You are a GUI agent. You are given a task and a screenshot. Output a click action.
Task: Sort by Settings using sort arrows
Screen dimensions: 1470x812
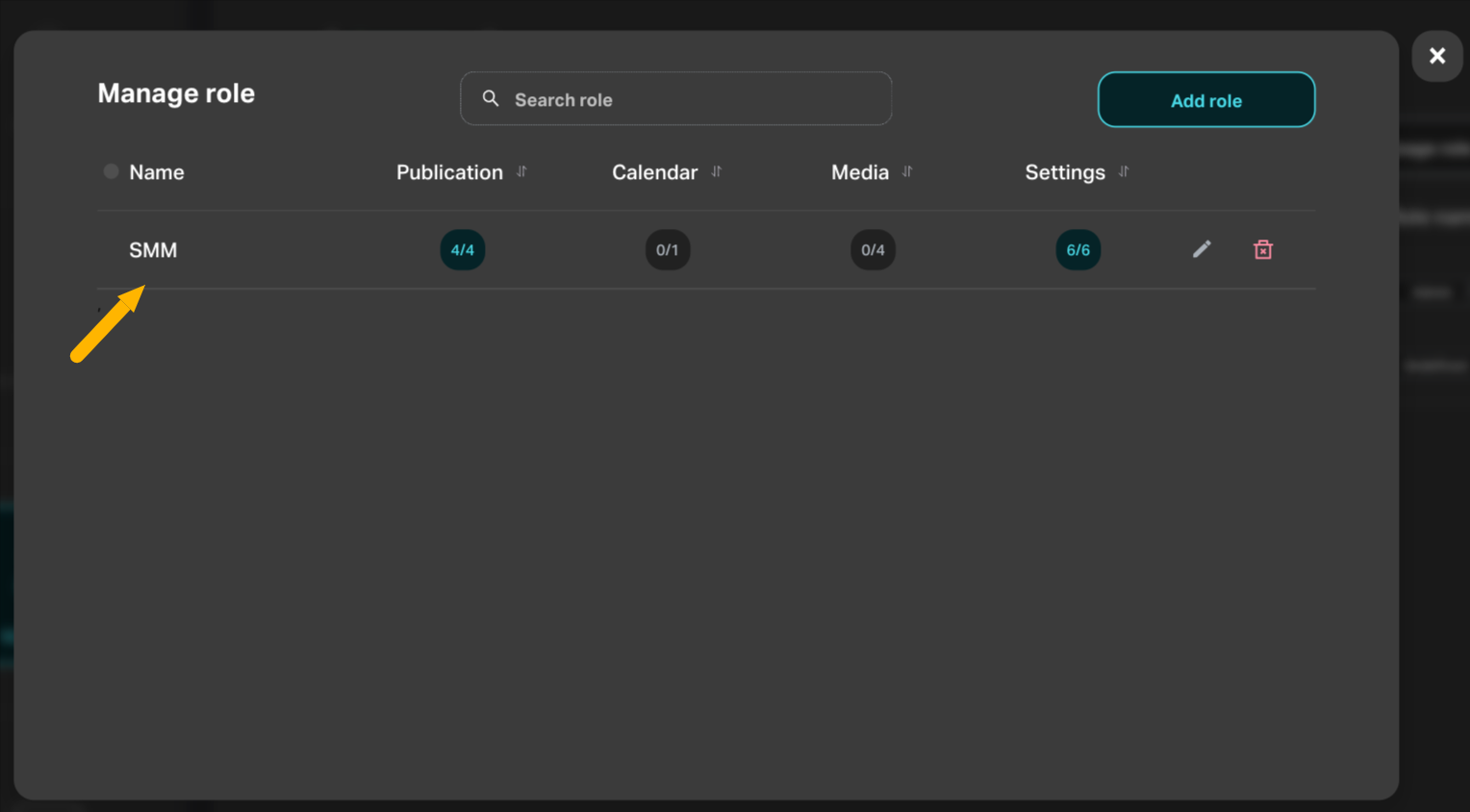pos(1123,171)
